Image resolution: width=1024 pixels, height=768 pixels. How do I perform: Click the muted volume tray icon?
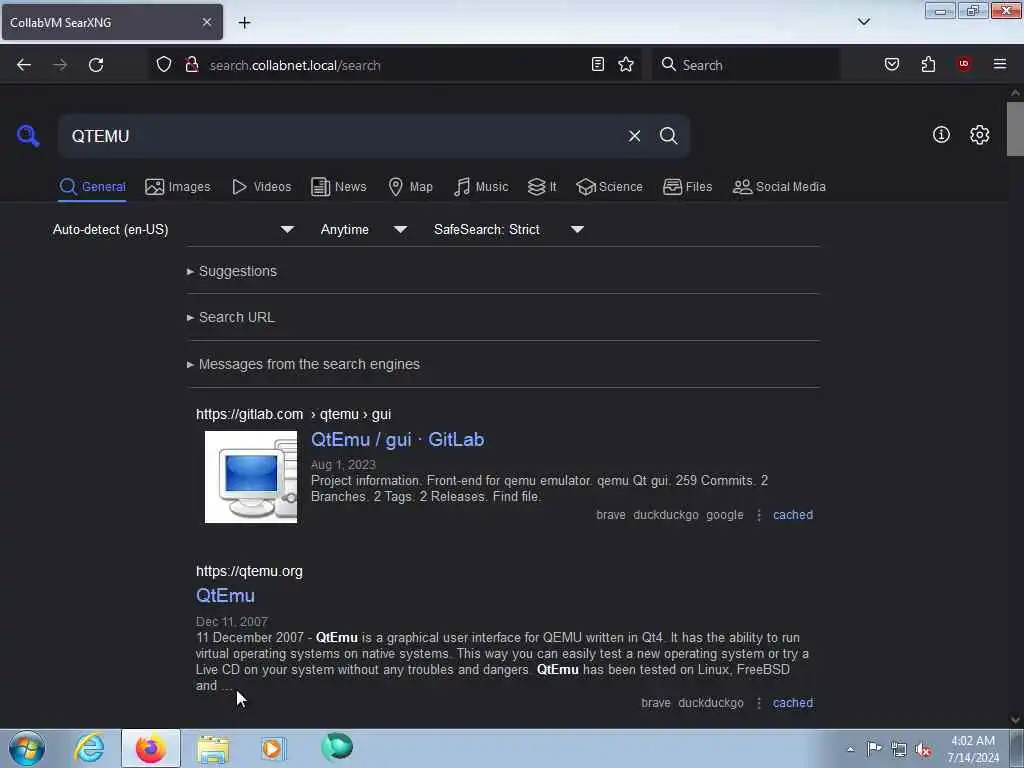click(923, 750)
